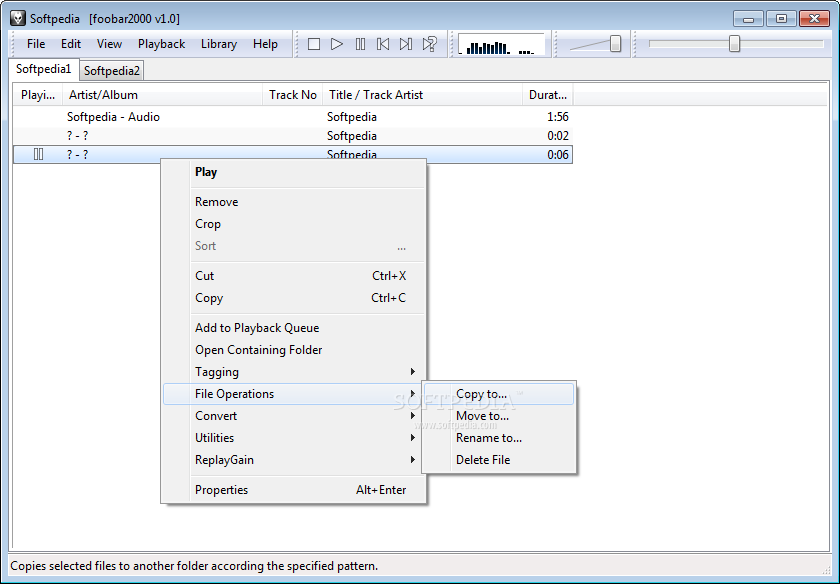
Task: Choose Move to... in submenu
Action: coord(499,416)
